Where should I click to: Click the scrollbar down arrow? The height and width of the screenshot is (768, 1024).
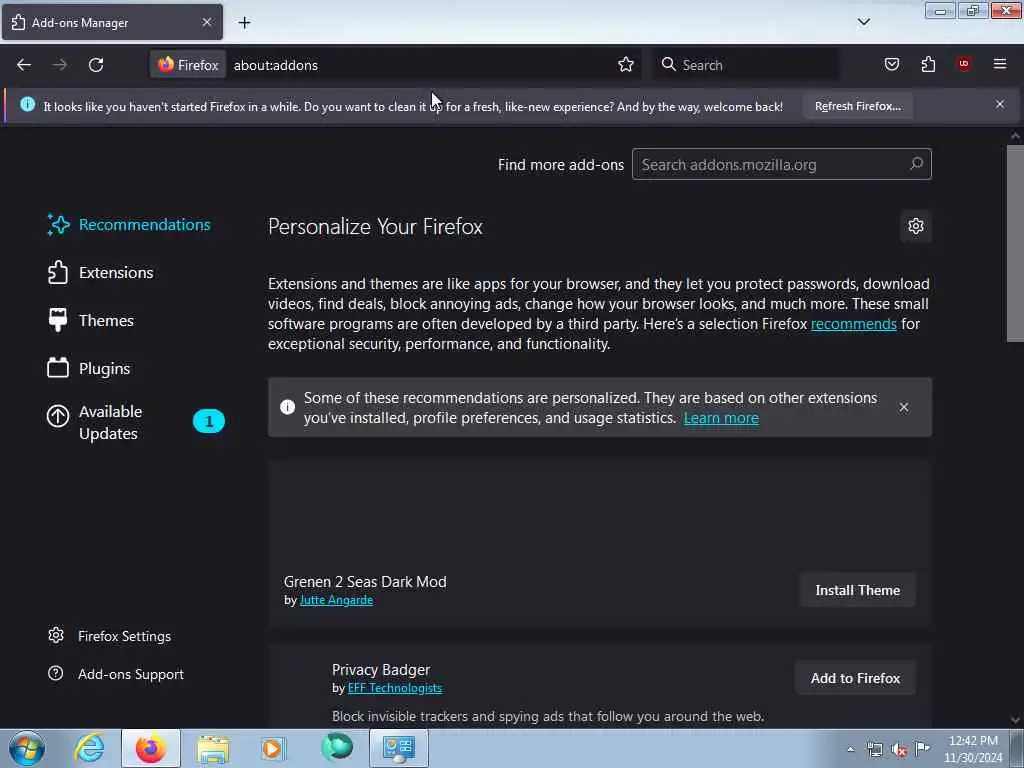1015,720
